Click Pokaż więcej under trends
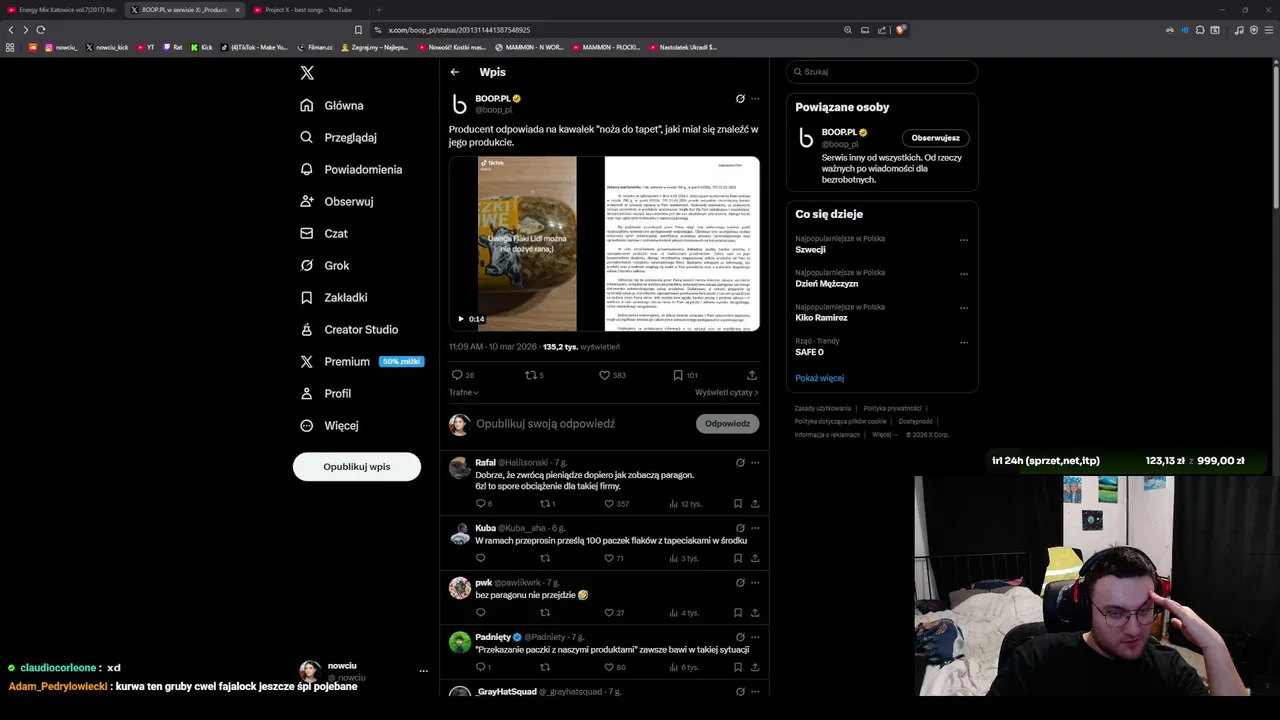This screenshot has height=720, width=1280. [x=820, y=378]
